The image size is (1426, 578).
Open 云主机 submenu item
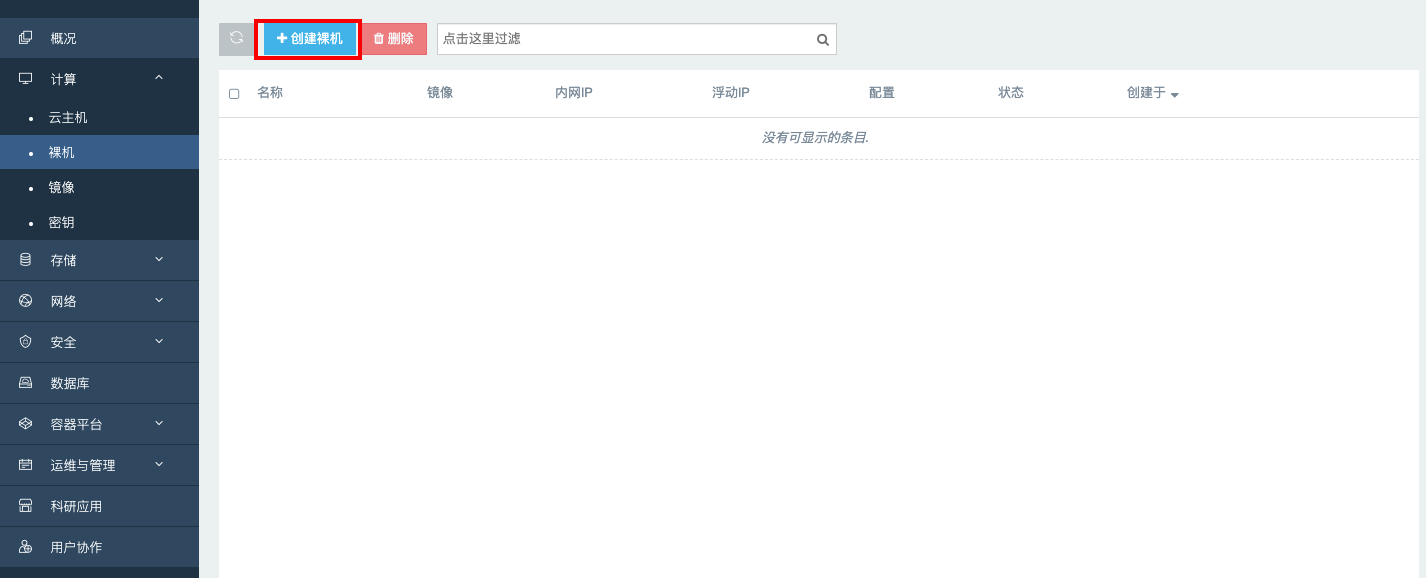tap(99, 117)
